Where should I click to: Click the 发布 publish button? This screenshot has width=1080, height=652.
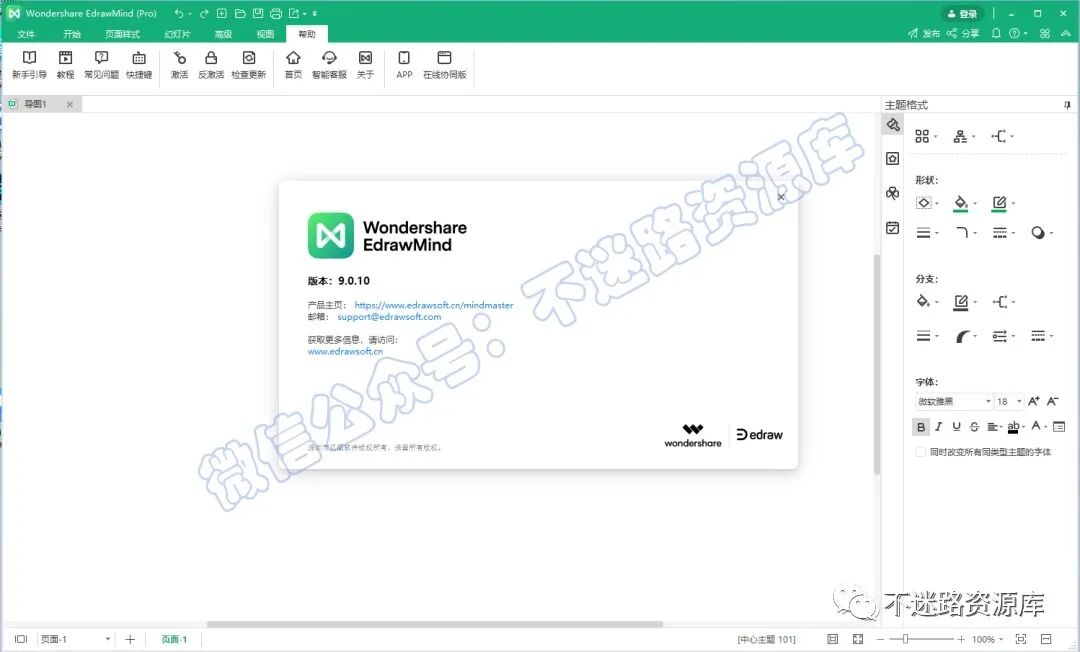[924, 33]
